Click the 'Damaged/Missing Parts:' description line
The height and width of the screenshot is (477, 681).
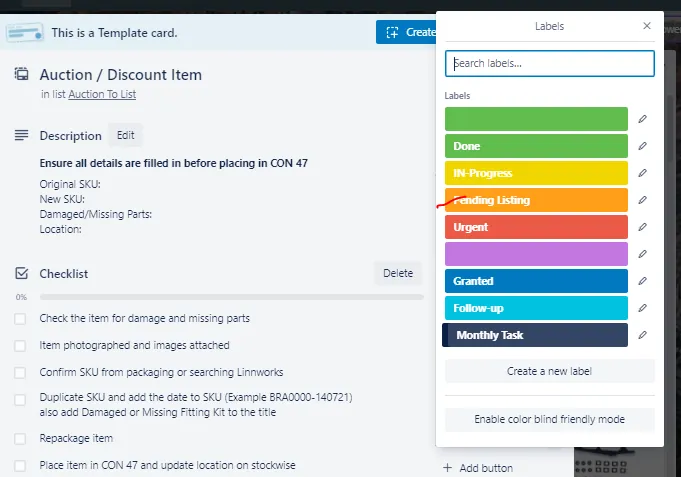tap(96, 214)
